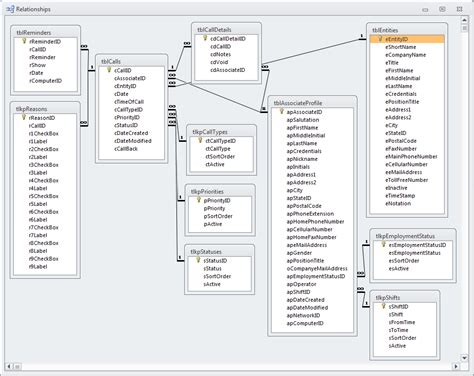
Task: Click the horizontal scrollbar left arrow
Action: (x=9, y=366)
